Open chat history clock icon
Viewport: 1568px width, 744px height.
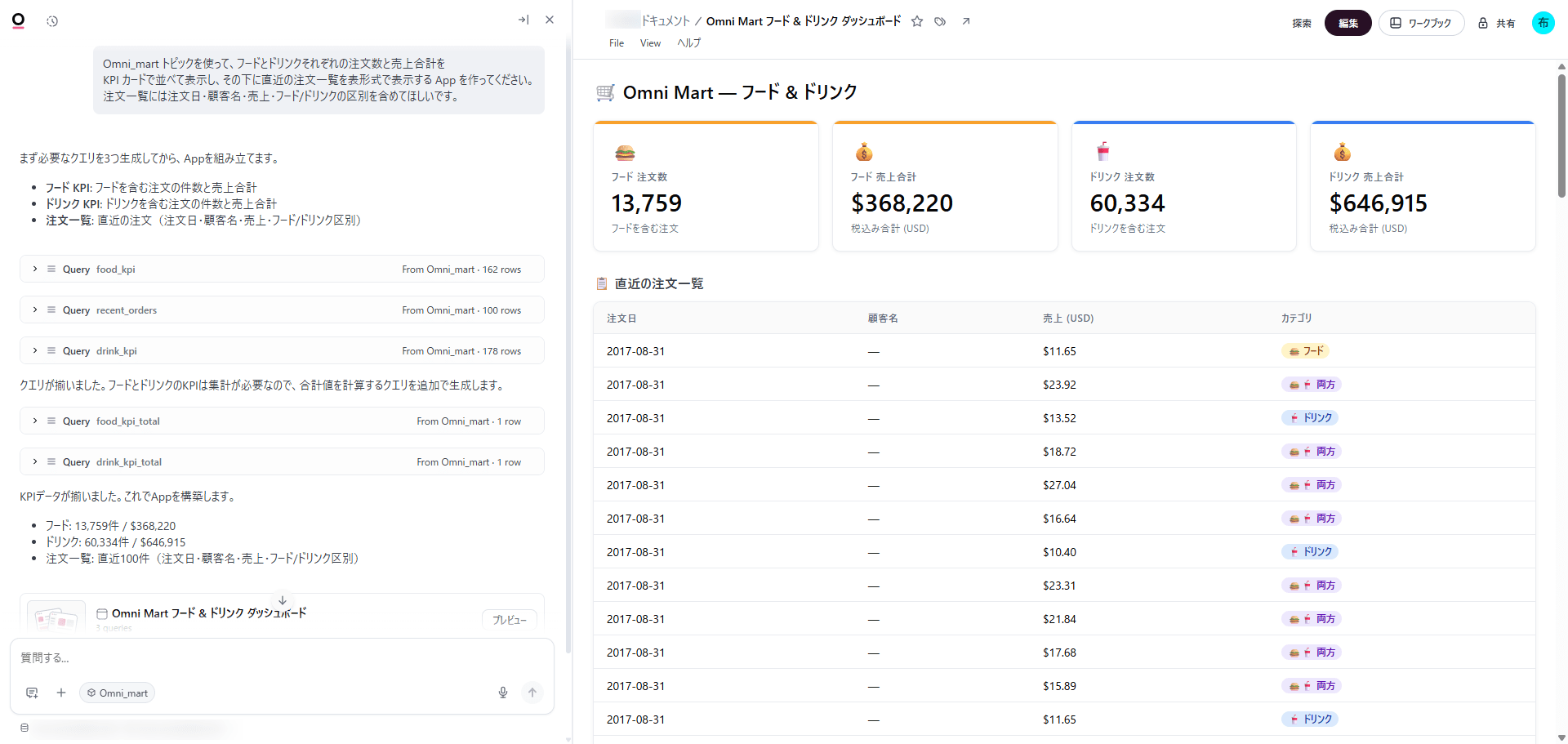[x=52, y=21]
